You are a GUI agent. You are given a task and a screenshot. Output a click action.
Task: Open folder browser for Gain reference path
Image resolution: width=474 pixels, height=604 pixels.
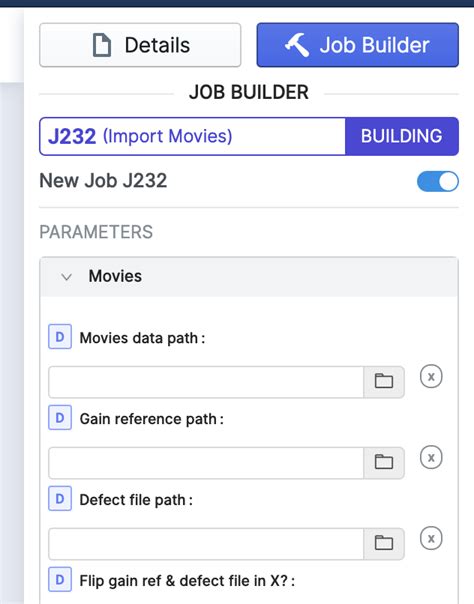coord(384,463)
